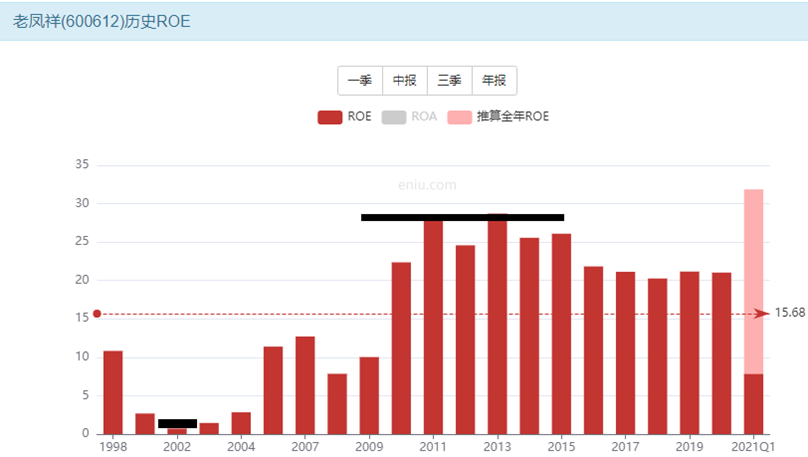Screen dimensions: 808x457
Task: Toggle the 推算全年ROE legend series
Action: click(498, 117)
